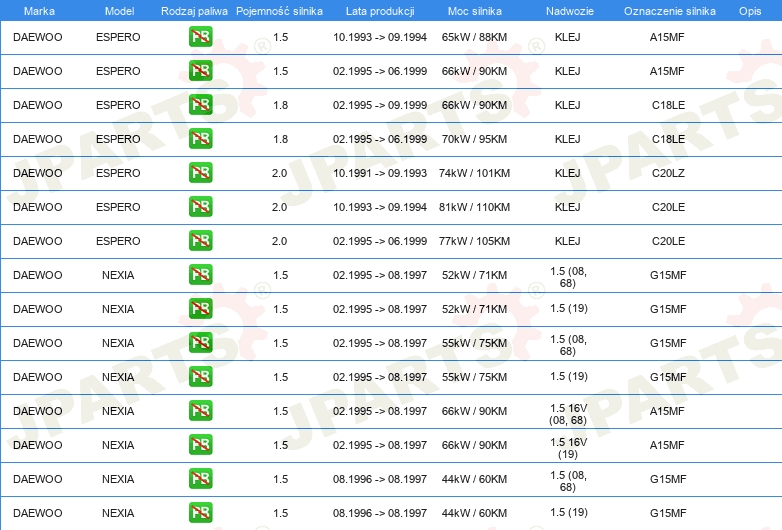Click the fuel icon in the Espero 77kW / 105KM row
The width and height of the screenshot is (782, 530).
click(200, 240)
